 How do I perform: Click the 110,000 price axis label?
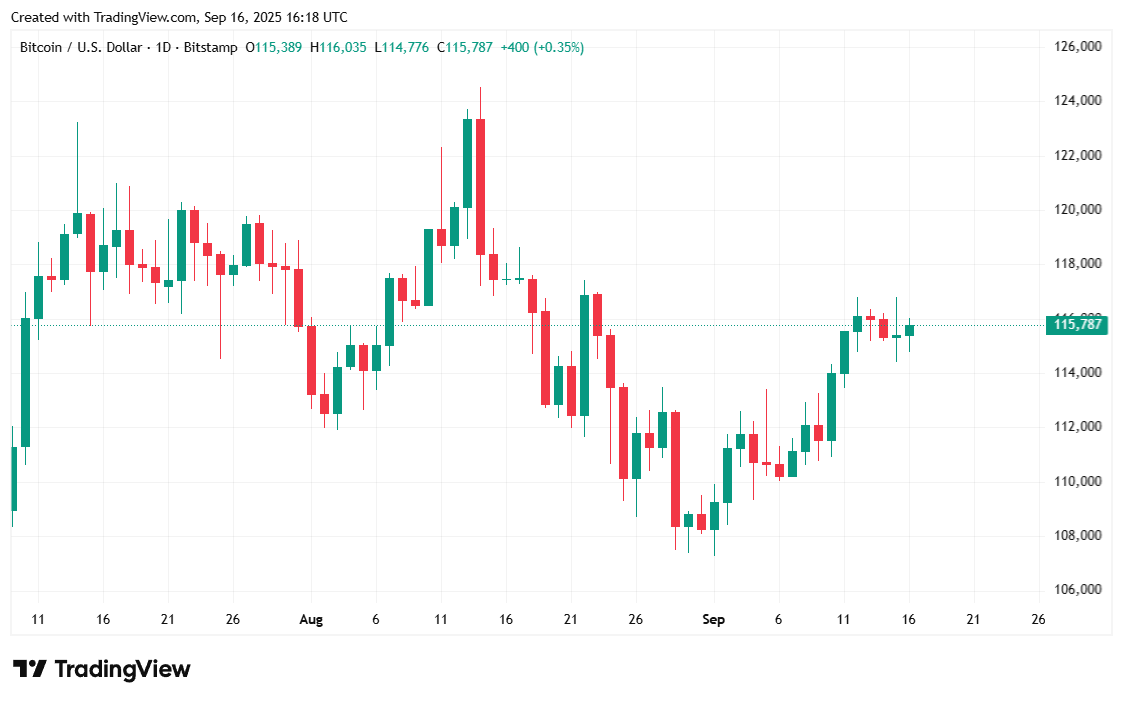click(1078, 481)
